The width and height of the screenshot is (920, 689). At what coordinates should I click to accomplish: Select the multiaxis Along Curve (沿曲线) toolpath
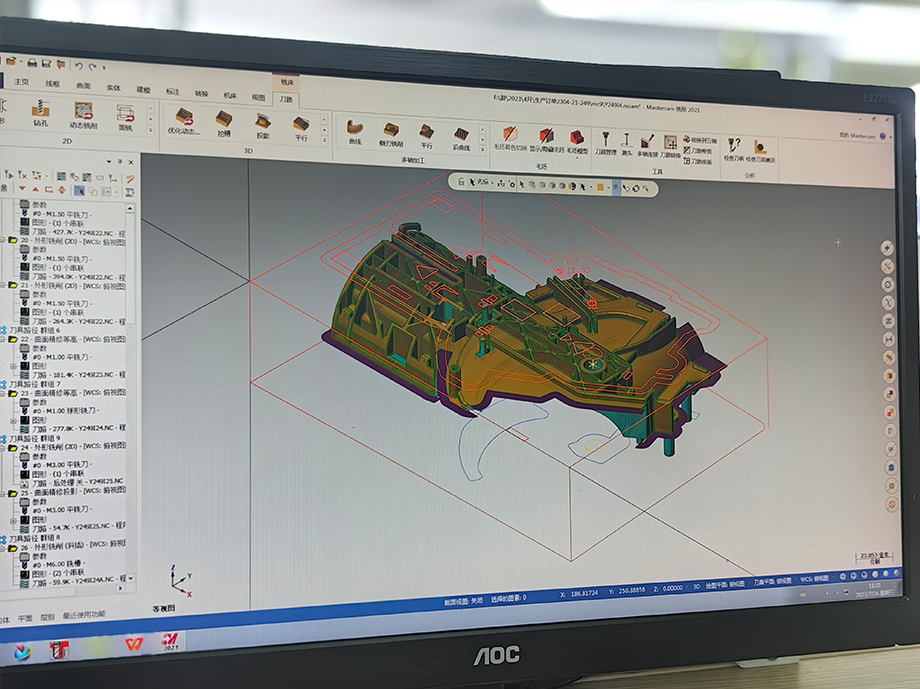coord(461,139)
